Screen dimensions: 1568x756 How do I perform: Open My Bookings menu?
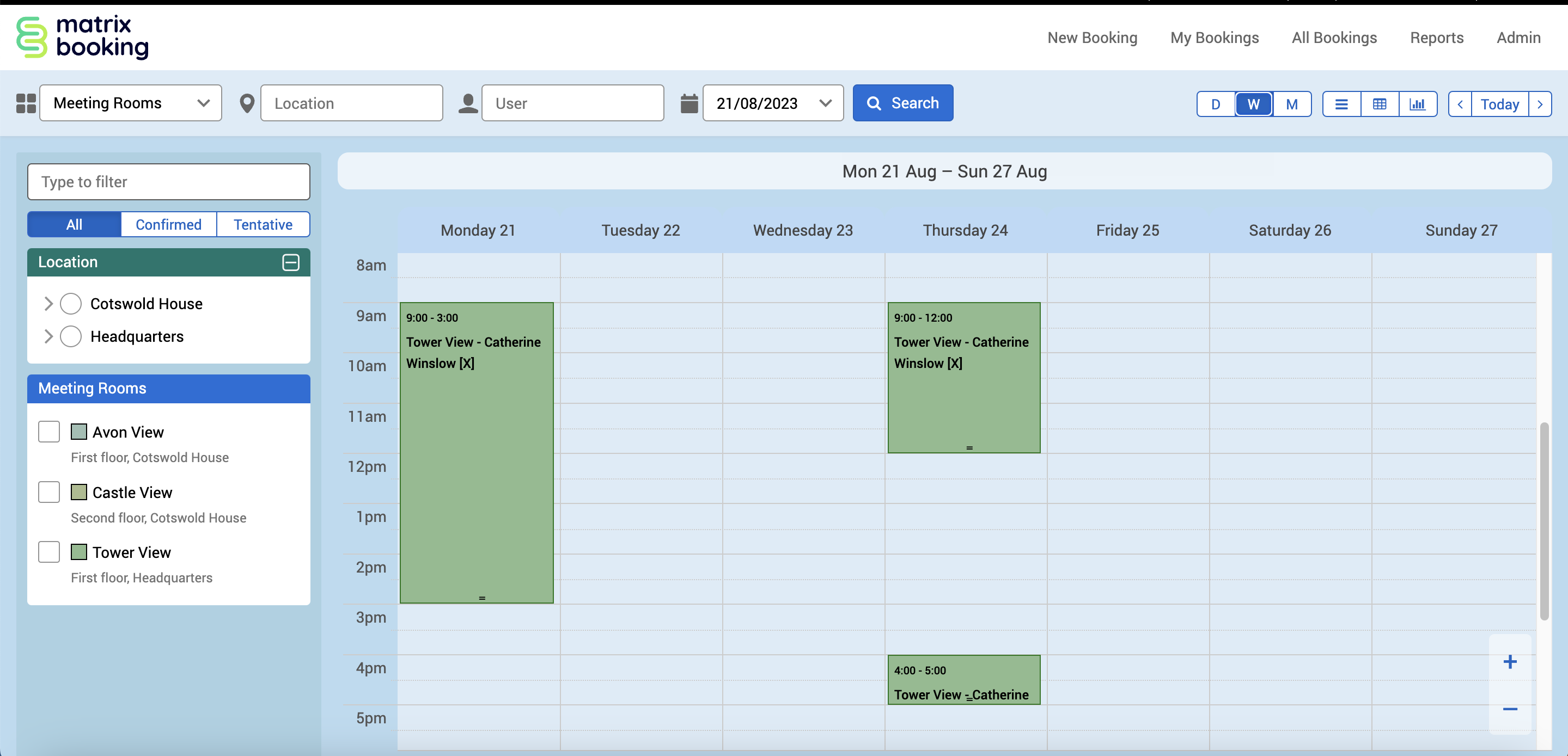[x=1214, y=38]
